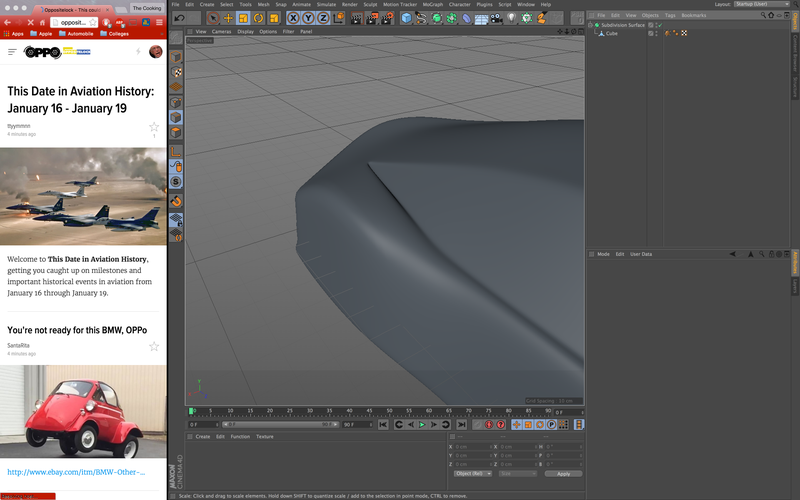Open 'This Date in Aviation History' article
This screenshot has height=500, width=800.
(x=81, y=99)
